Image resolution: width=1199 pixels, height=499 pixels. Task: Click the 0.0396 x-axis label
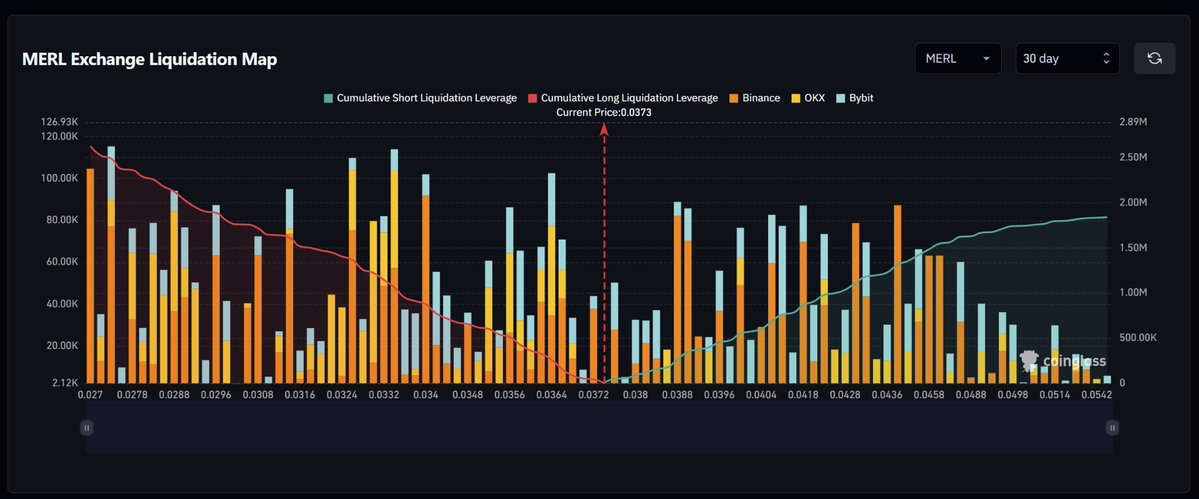click(719, 395)
